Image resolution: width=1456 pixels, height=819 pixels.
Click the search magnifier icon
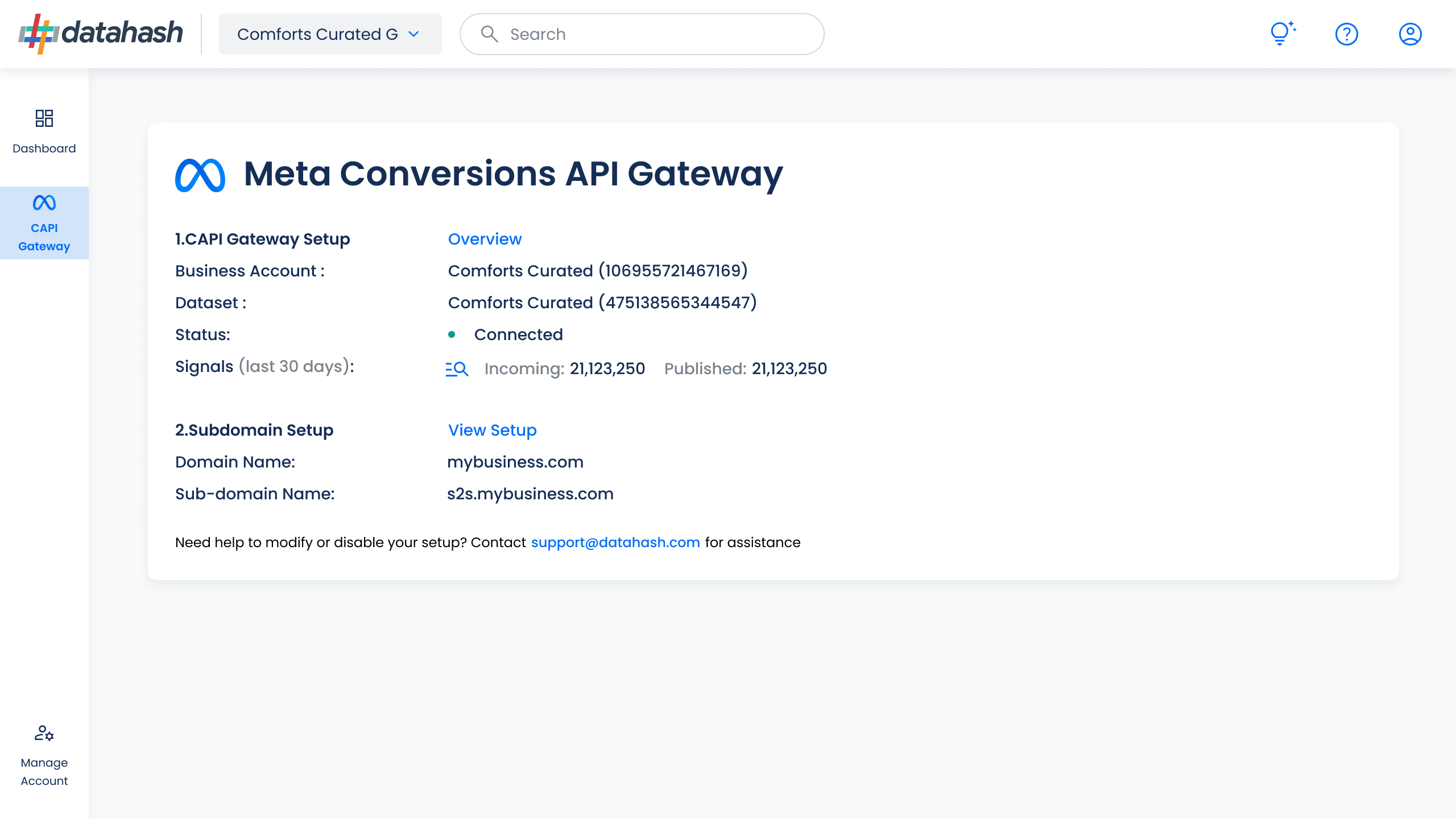(489, 34)
